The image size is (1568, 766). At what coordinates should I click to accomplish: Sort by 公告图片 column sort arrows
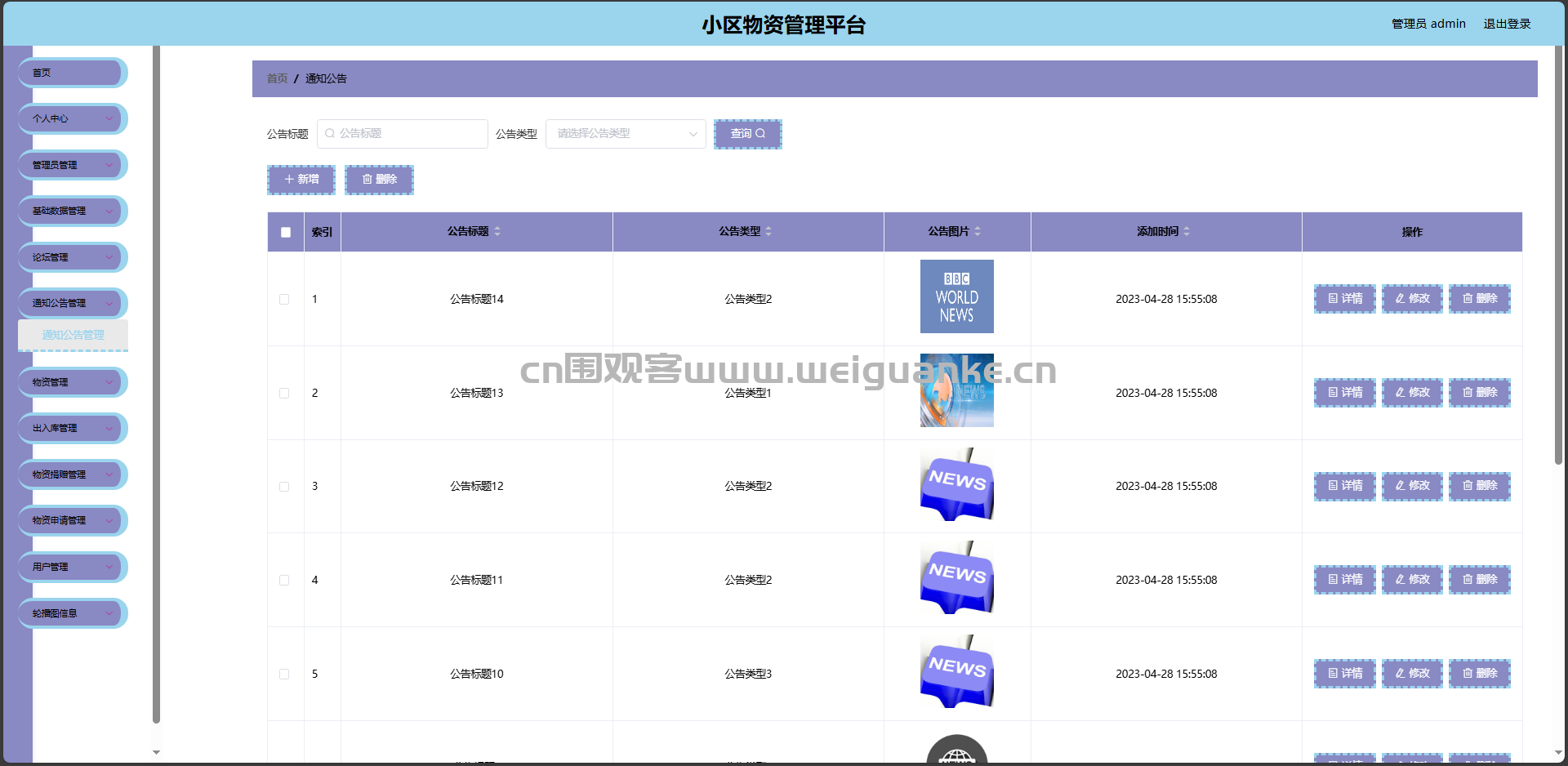[x=978, y=232]
